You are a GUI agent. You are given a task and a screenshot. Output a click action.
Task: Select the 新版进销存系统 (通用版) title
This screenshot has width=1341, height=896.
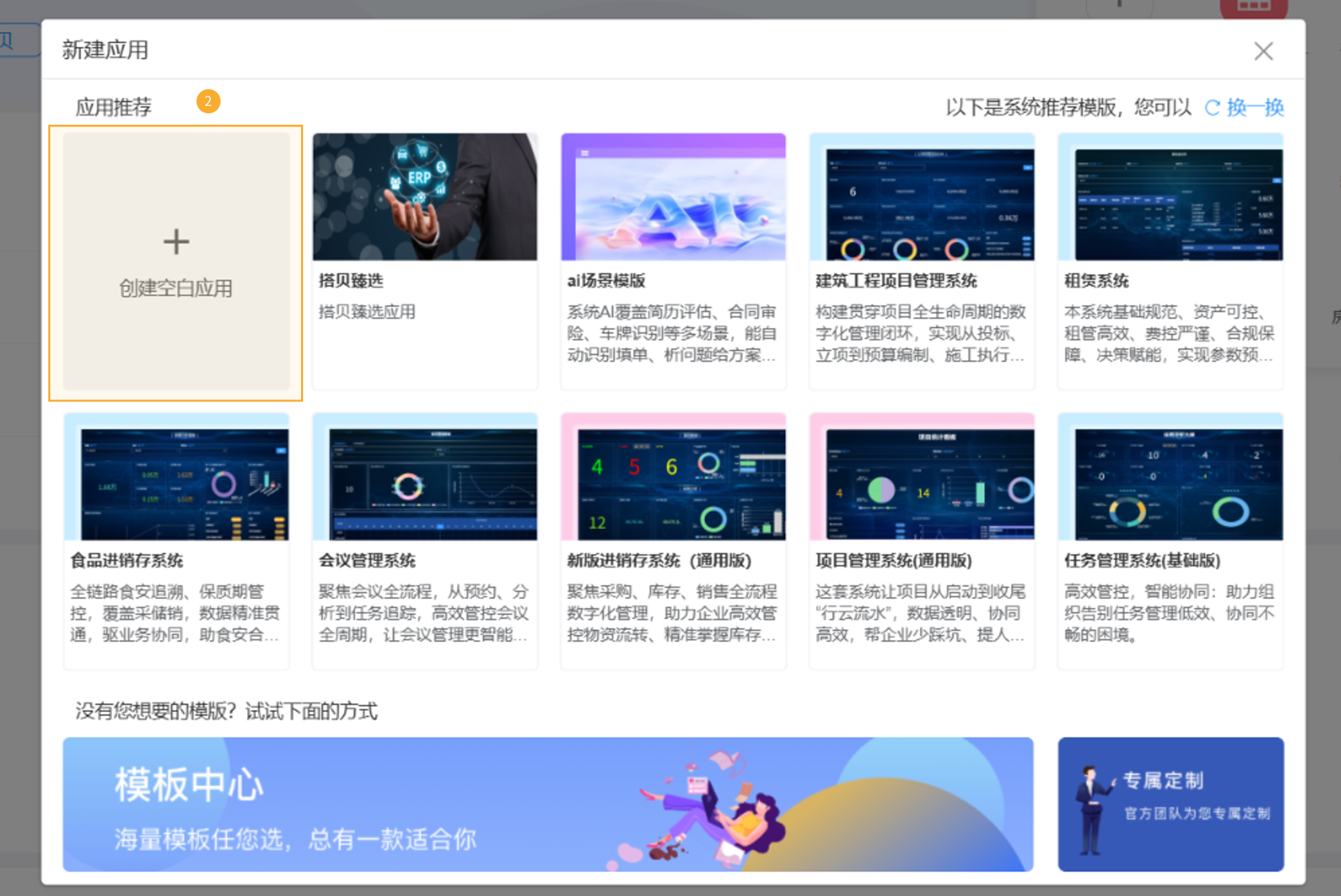point(659,560)
